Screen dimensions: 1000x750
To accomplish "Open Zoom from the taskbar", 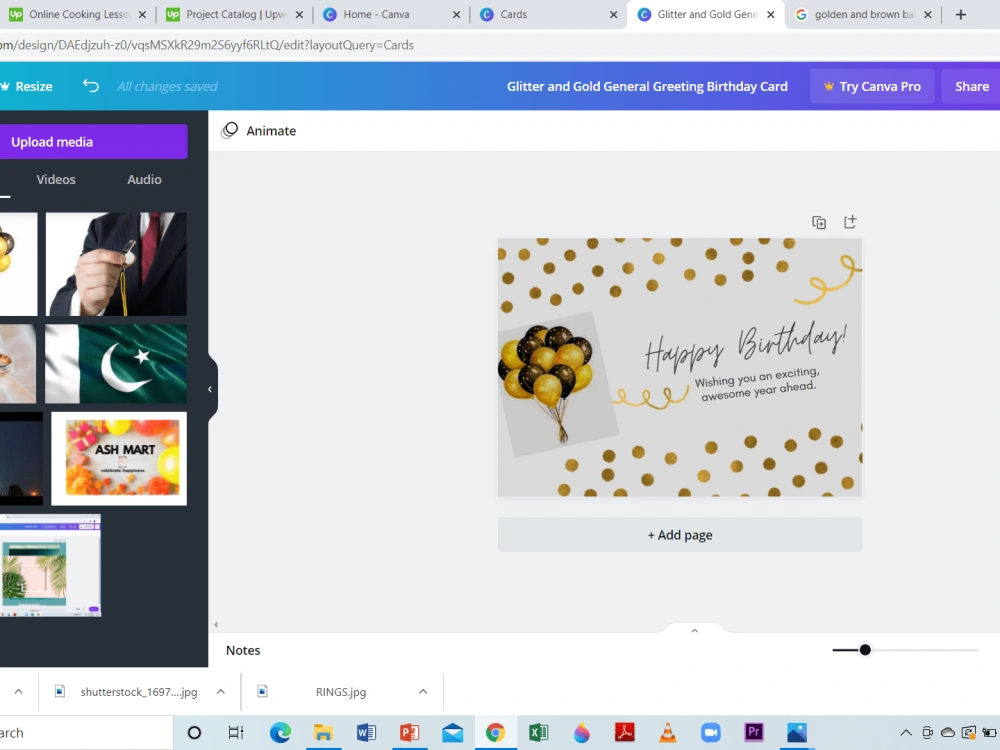I will click(x=710, y=733).
